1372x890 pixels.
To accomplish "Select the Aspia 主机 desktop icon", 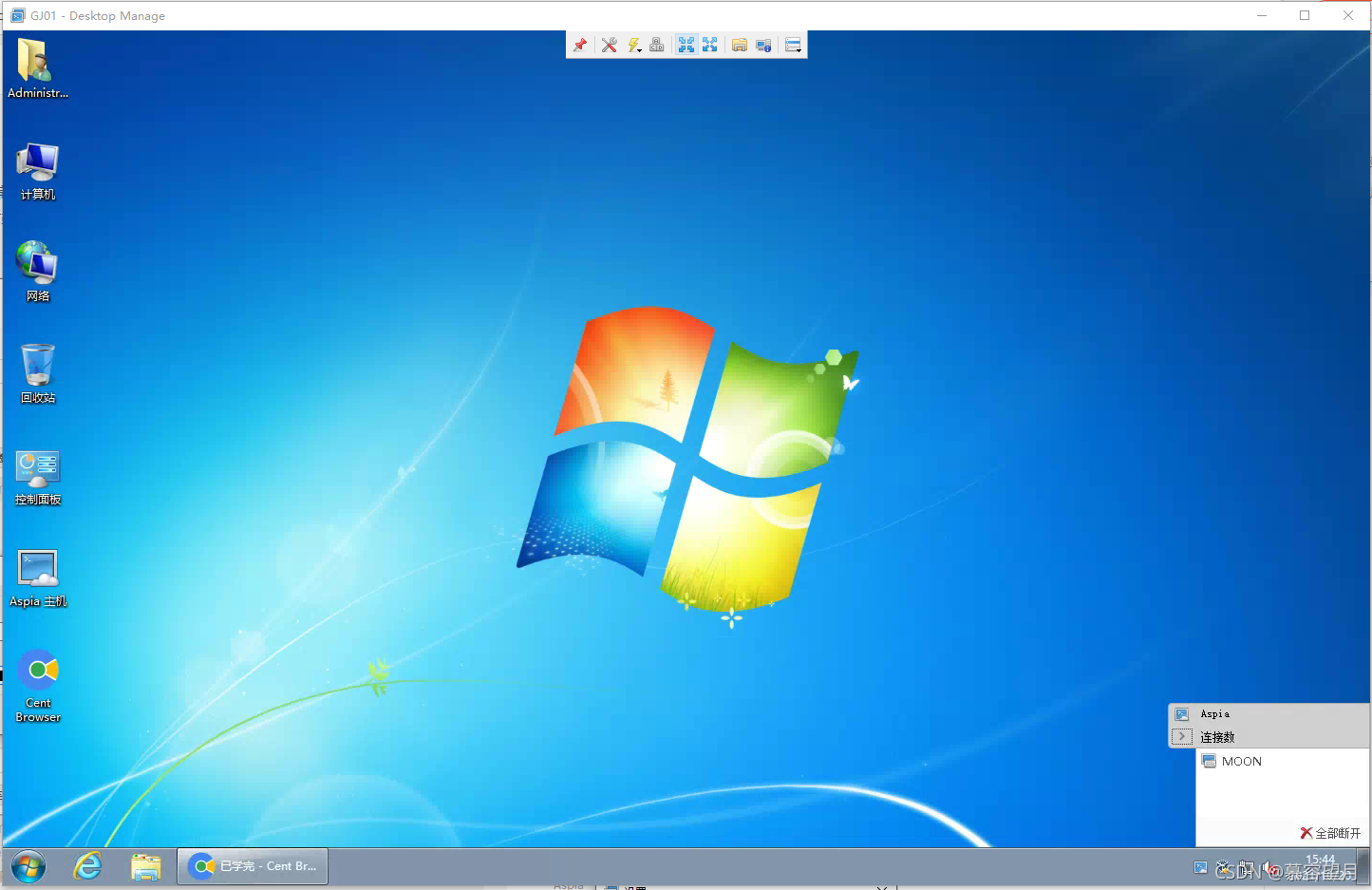I will [x=38, y=578].
